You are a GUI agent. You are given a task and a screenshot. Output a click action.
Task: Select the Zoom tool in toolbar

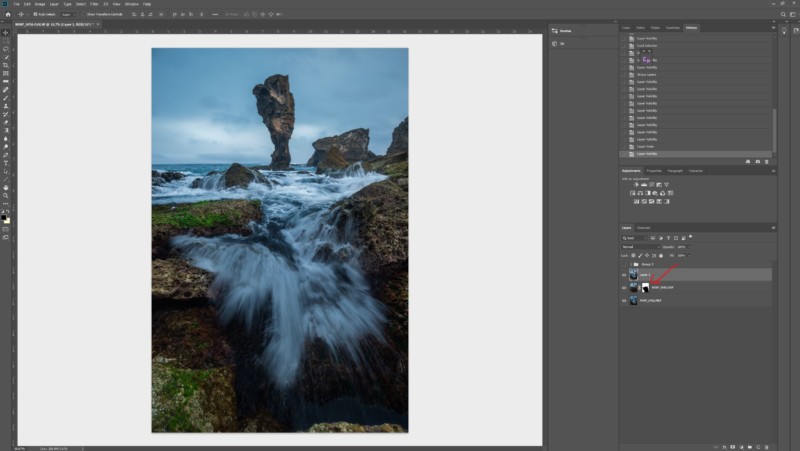6,196
